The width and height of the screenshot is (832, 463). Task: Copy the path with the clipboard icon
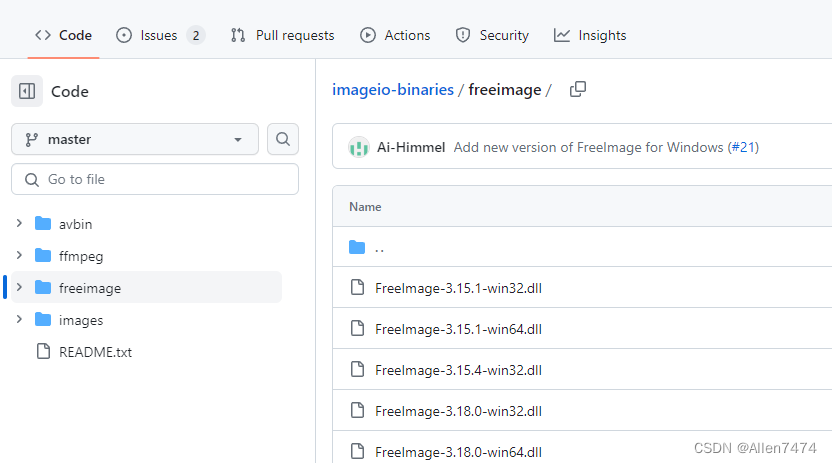click(578, 89)
